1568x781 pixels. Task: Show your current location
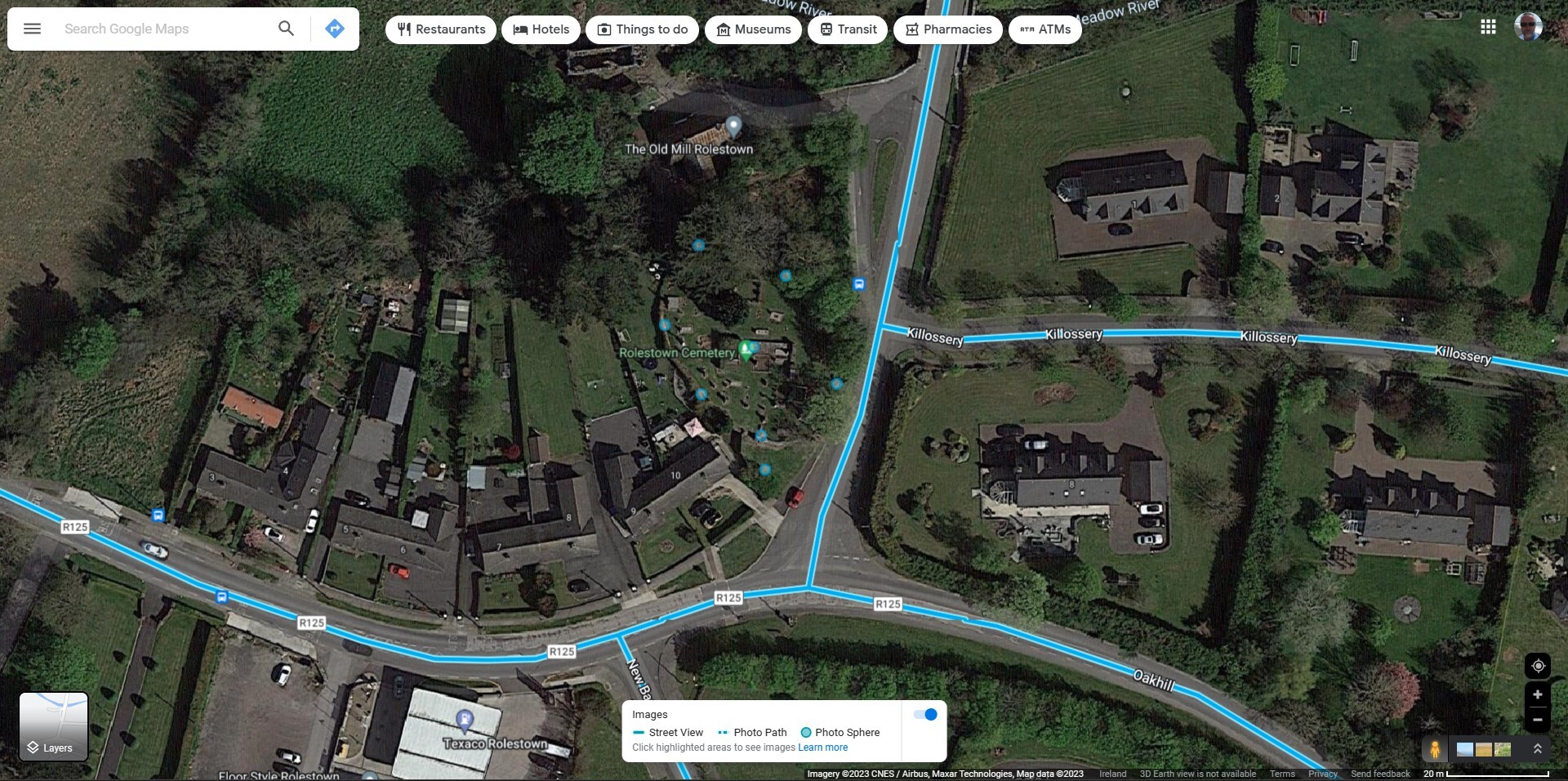coord(1538,666)
